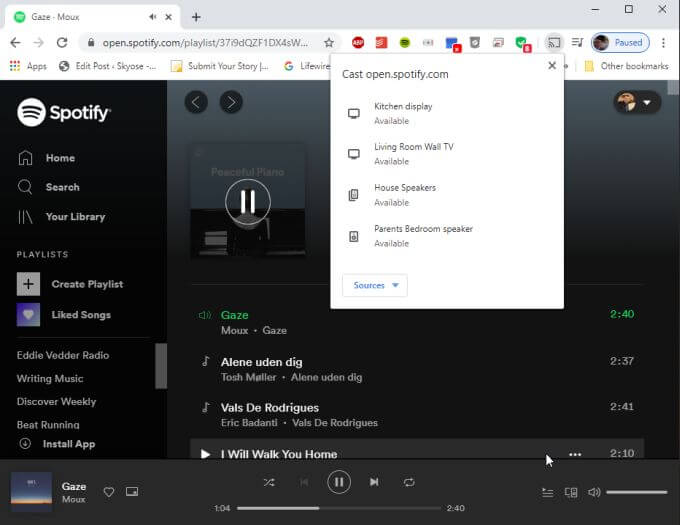Click the volume slider

coord(636,492)
